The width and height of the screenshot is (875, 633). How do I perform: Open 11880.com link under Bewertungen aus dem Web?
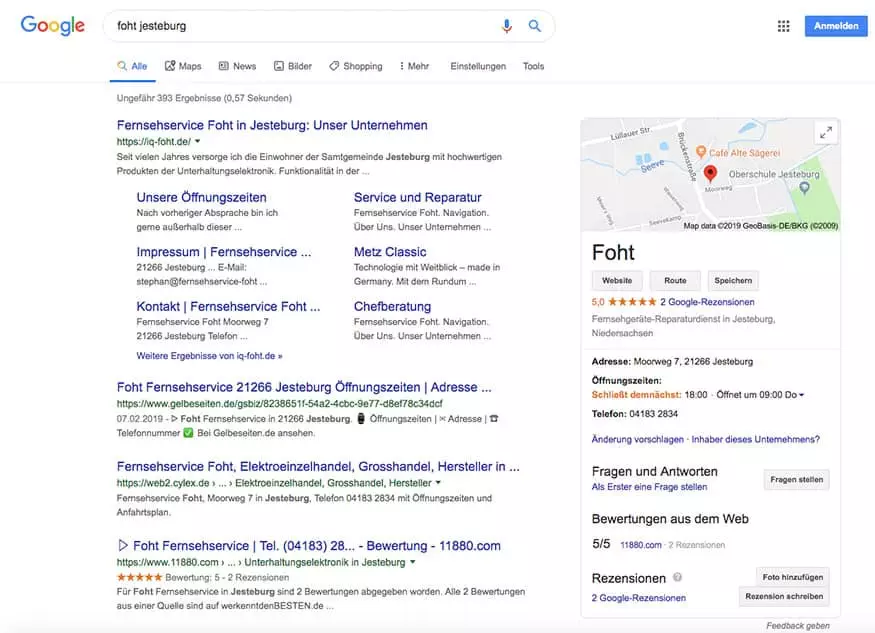pos(641,545)
